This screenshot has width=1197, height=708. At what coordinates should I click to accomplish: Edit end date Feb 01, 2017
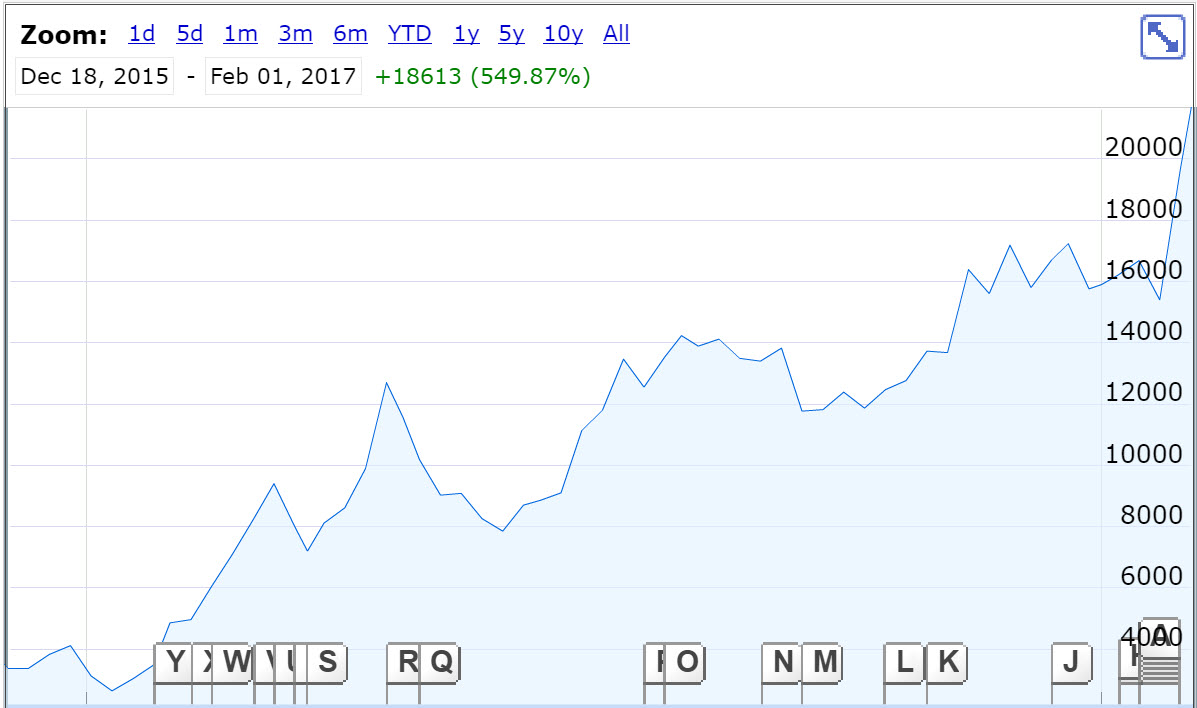tap(283, 77)
